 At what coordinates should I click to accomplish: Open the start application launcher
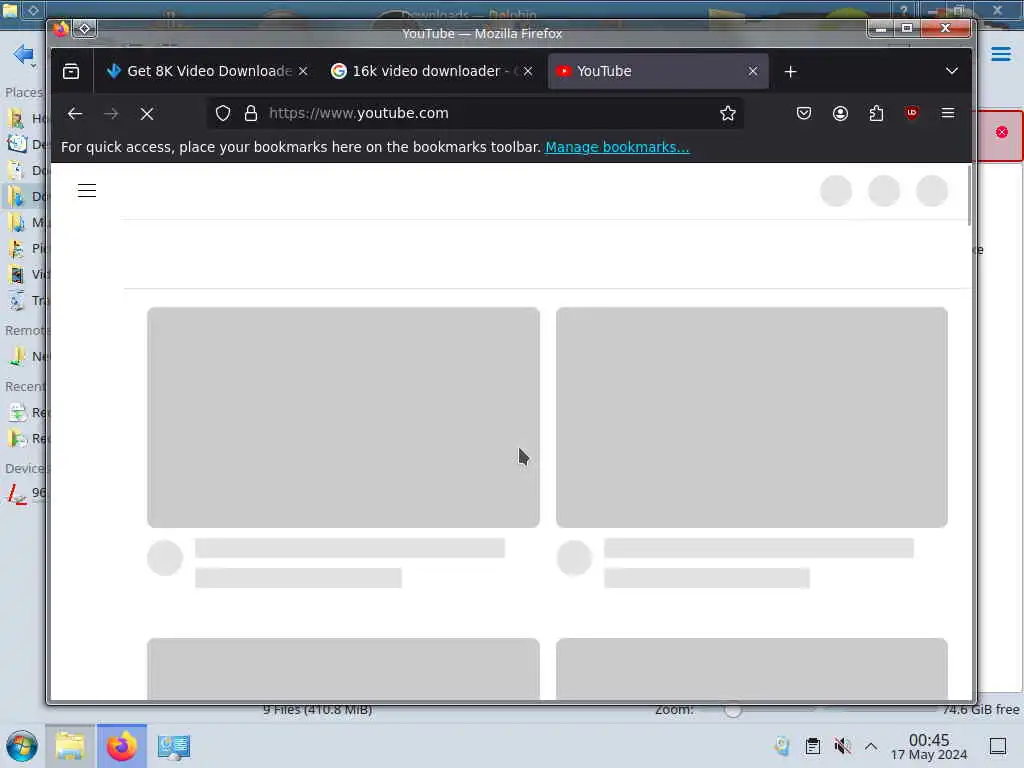(x=22, y=746)
